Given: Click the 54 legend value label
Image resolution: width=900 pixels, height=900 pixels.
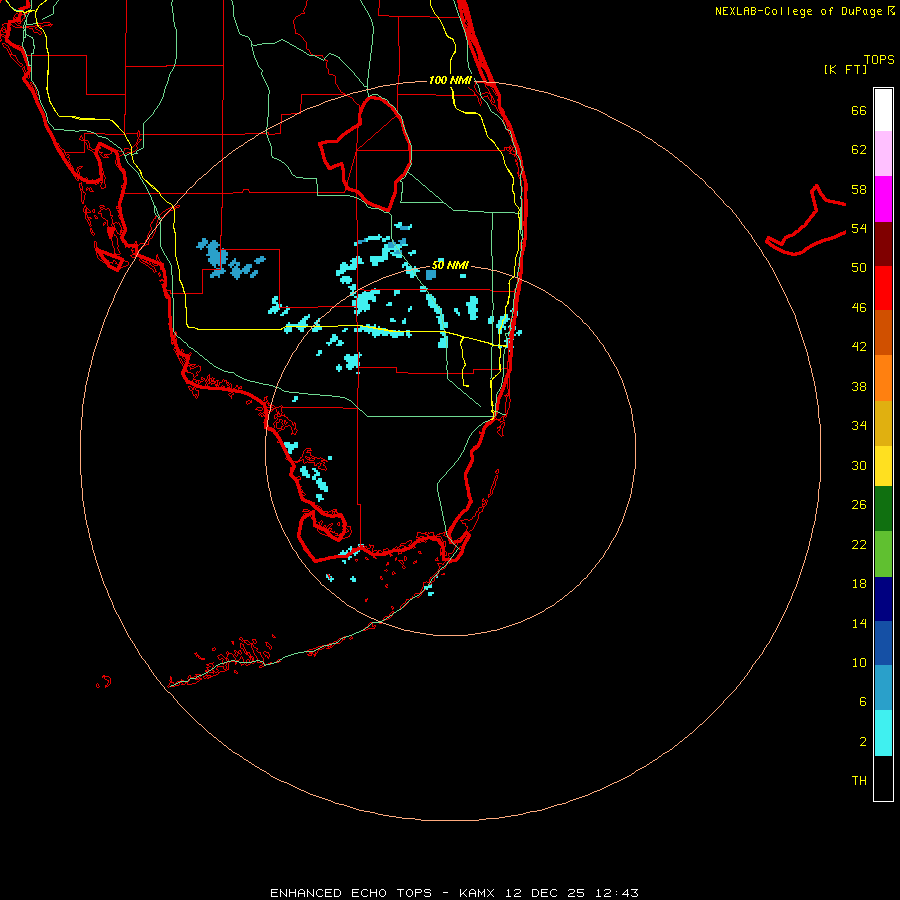Looking at the screenshot, I should [859, 228].
